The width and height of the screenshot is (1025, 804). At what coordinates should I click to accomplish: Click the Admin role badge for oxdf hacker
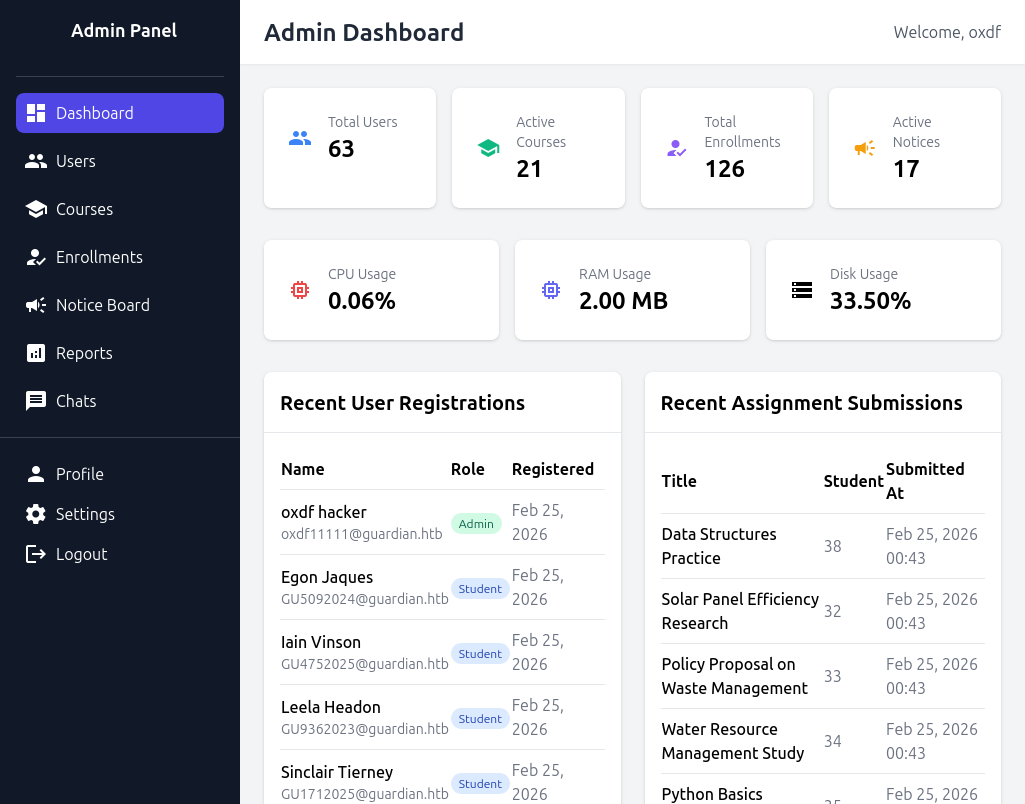click(x=476, y=524)
